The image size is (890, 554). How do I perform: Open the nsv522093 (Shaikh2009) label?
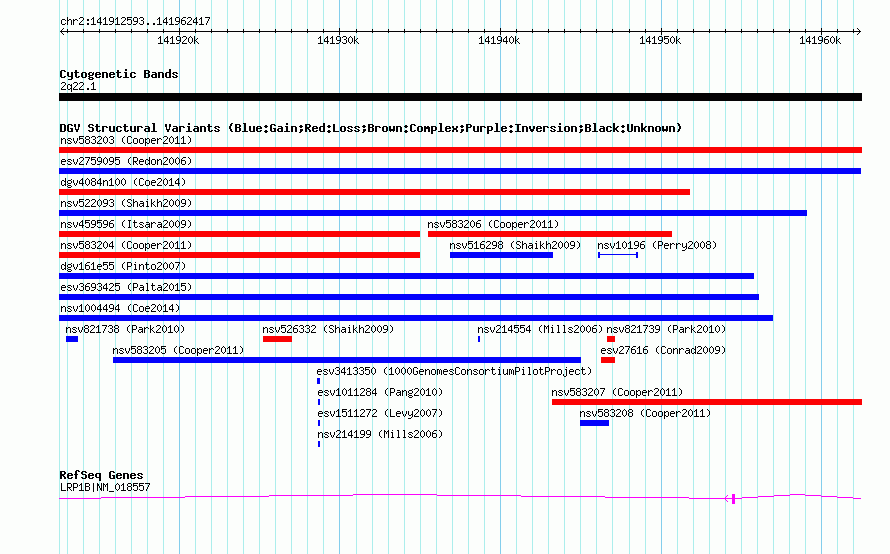pos(126,203)
